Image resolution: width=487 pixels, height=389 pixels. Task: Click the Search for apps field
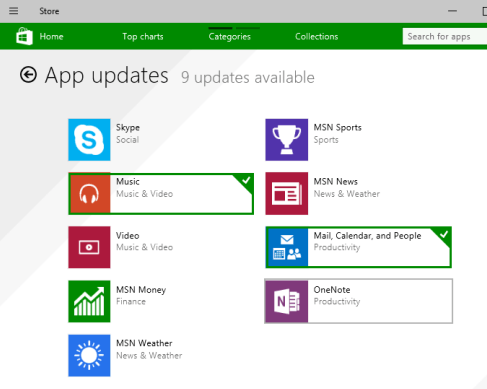445,36
